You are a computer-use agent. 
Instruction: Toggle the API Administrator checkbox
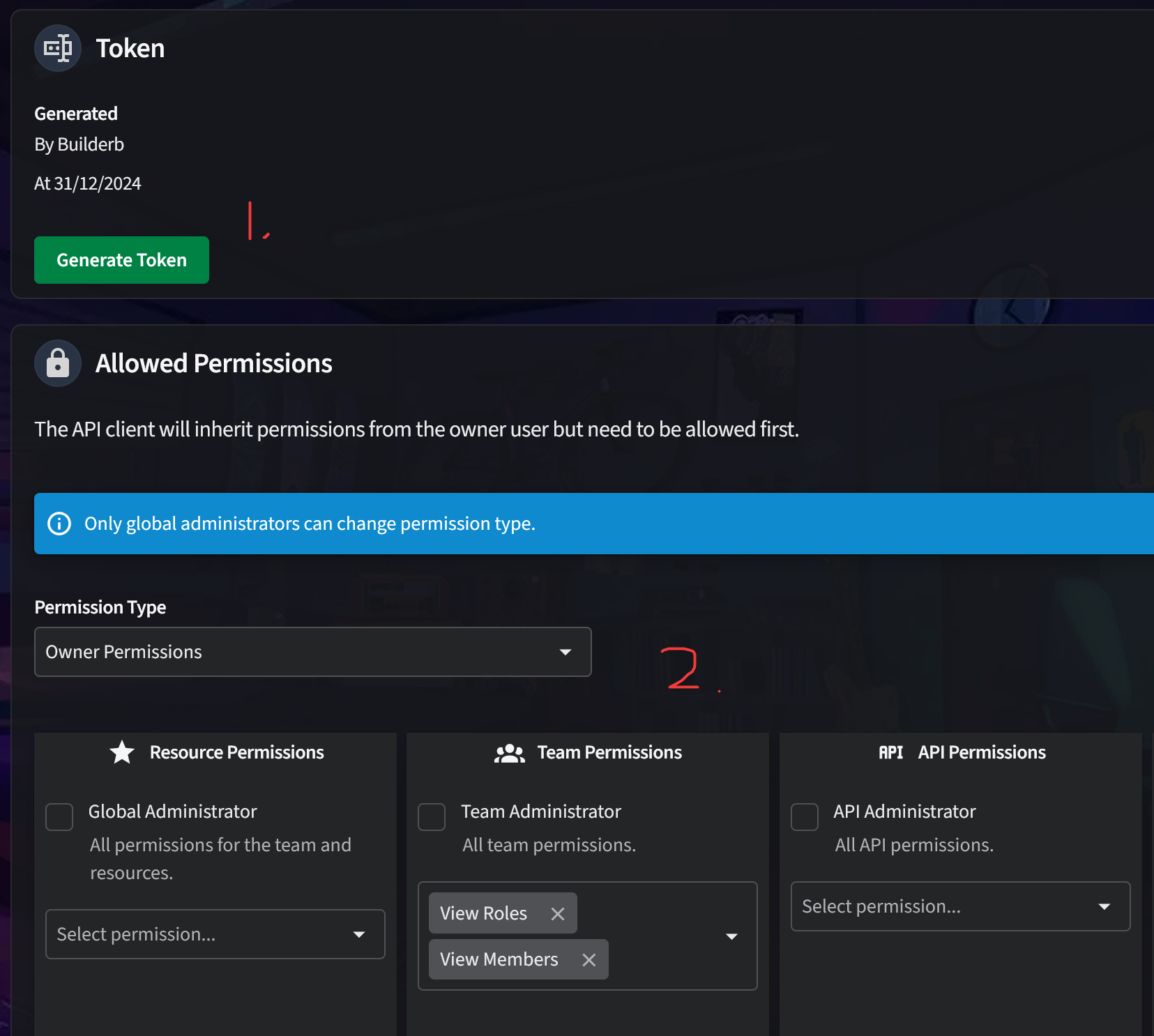[x=804, y=817]
